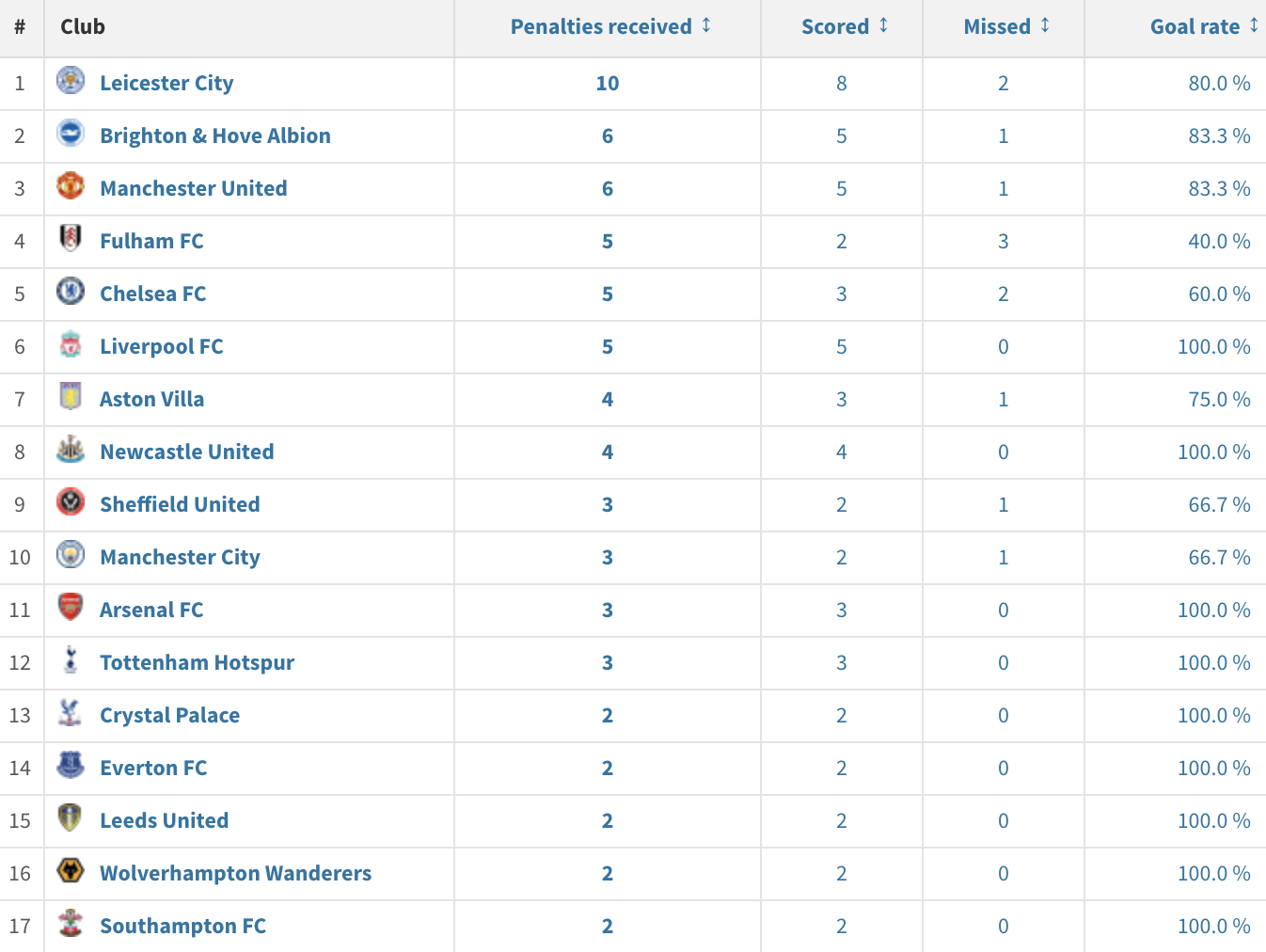Click the Everton FC crest icon
The width and height of the screenshot is (1266, 952).
(71, 766)
